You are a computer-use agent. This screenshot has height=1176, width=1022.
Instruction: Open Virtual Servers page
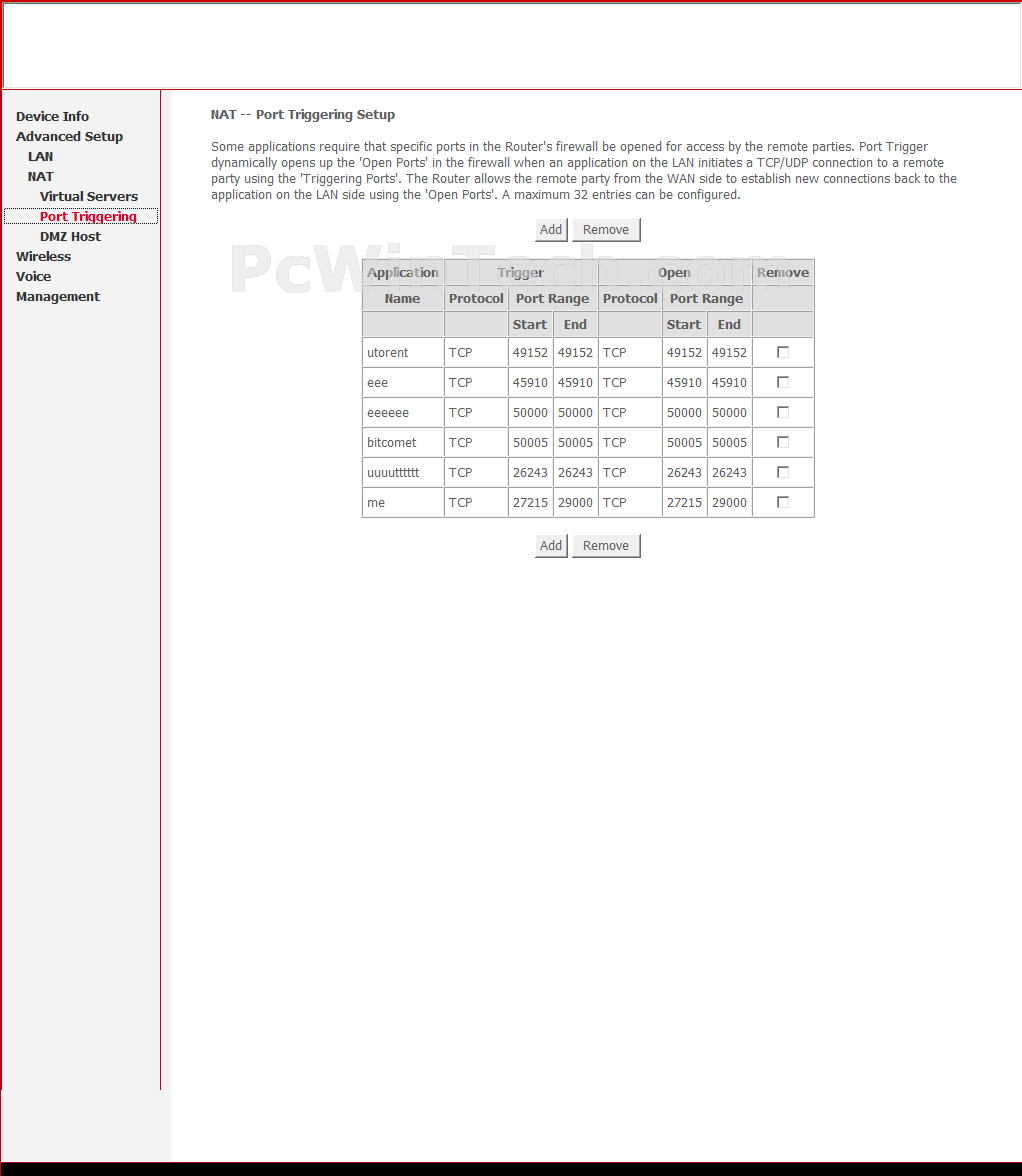pos(88,196)
